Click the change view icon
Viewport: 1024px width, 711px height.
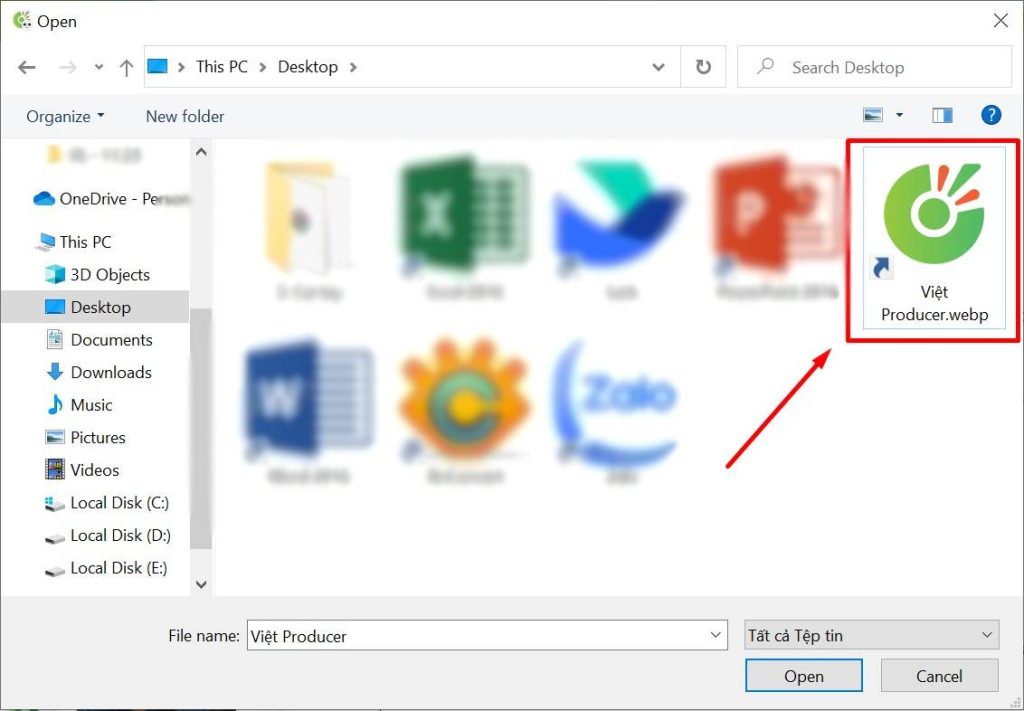click(873, 116)
